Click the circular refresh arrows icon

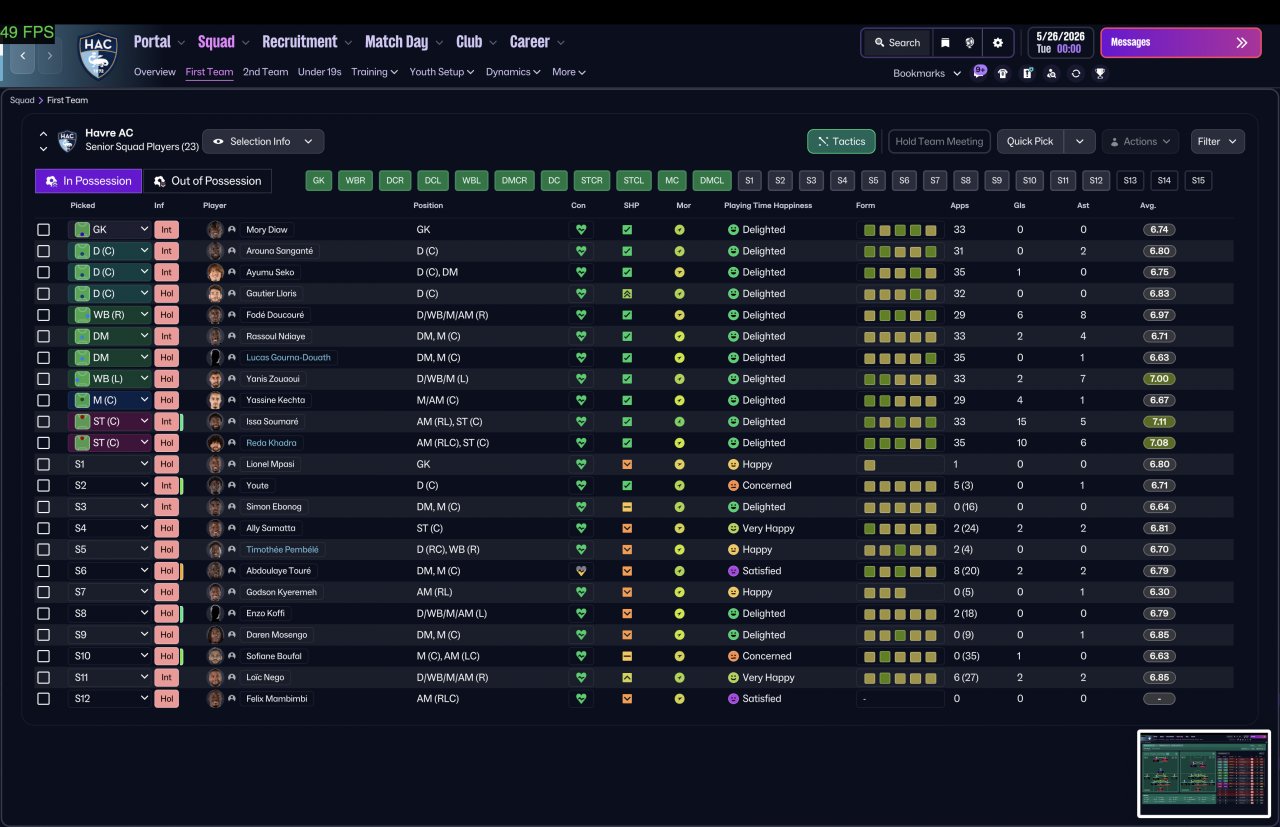coord(1075,73)
